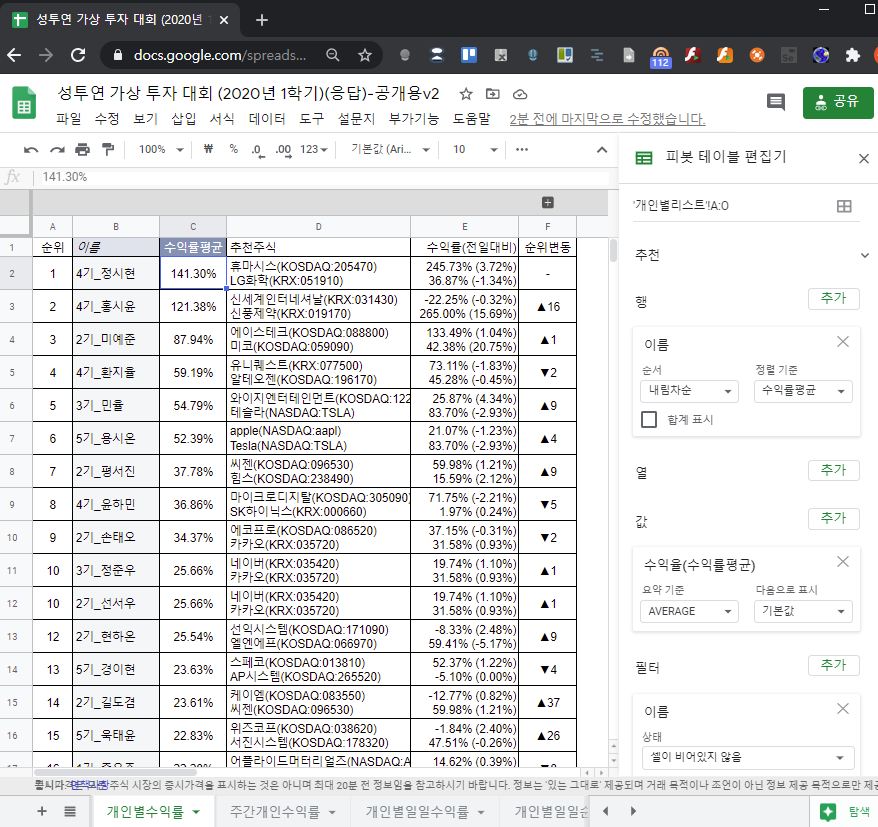Viewport: 878px width, 827px height.
Task: Open the 수정 menu
Action: click(x=106, y=119)
